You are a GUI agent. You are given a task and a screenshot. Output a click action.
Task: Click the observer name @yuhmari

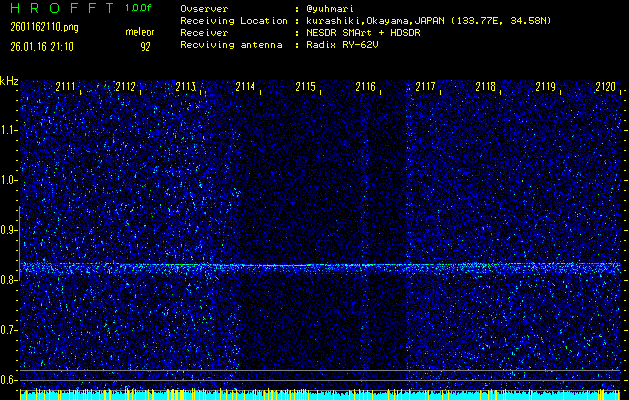[330, 9]
